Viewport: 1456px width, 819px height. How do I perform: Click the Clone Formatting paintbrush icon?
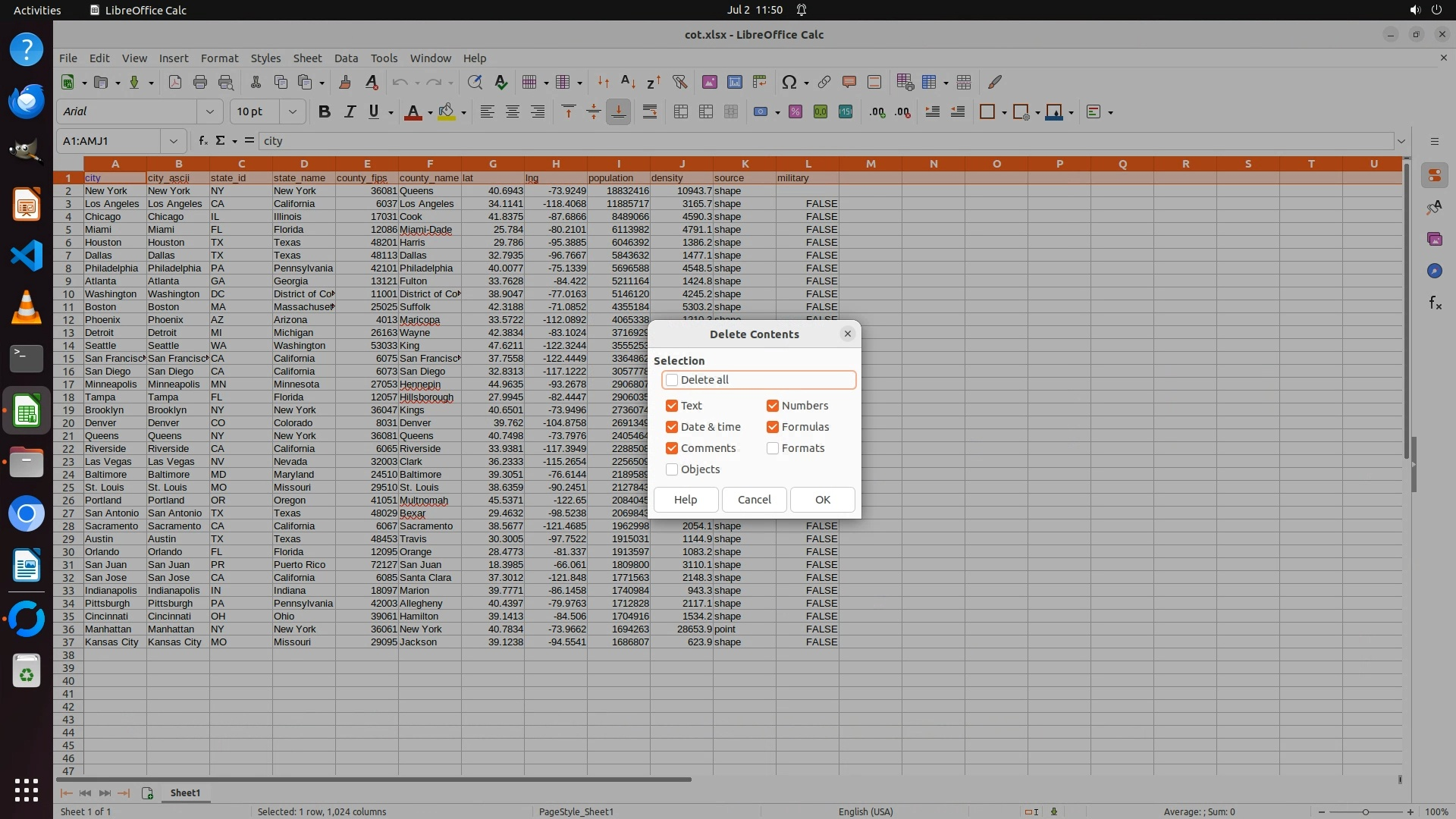click(x=345, y=82)
